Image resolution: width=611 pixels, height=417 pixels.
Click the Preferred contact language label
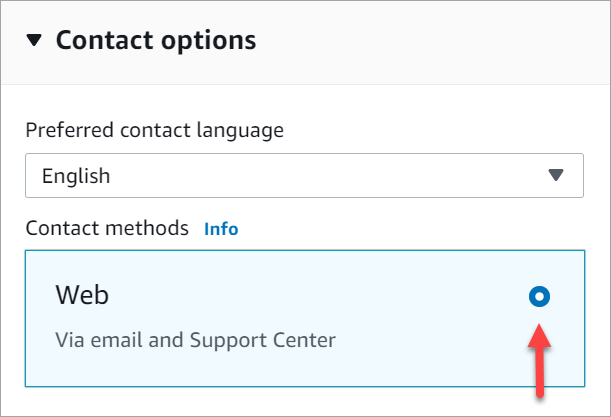click(154, 130)
